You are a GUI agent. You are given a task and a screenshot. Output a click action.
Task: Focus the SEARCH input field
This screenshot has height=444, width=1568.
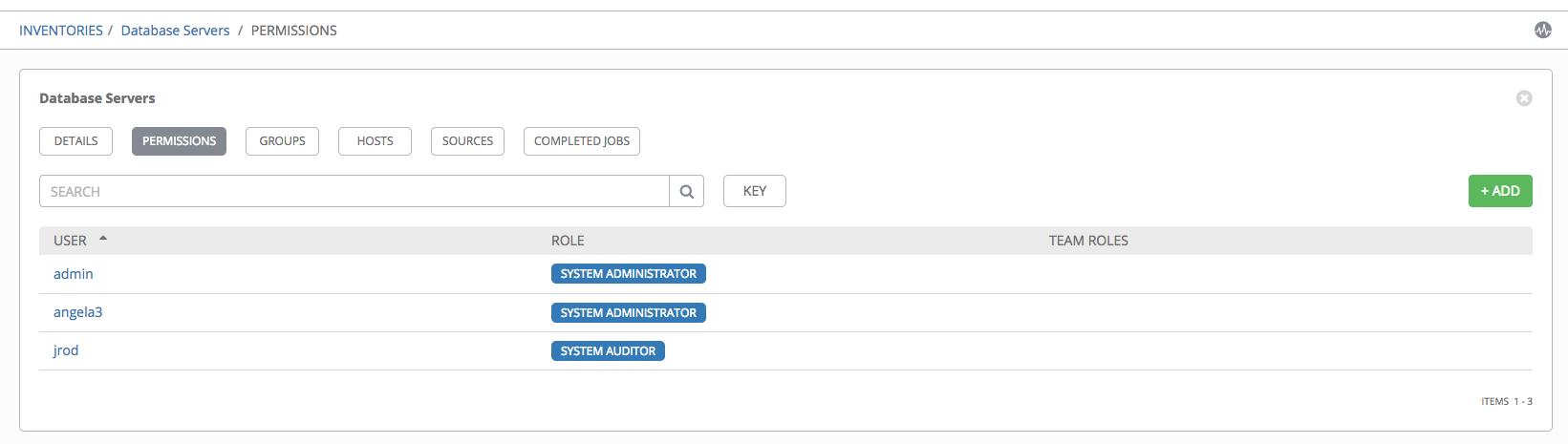pos(354,191)
